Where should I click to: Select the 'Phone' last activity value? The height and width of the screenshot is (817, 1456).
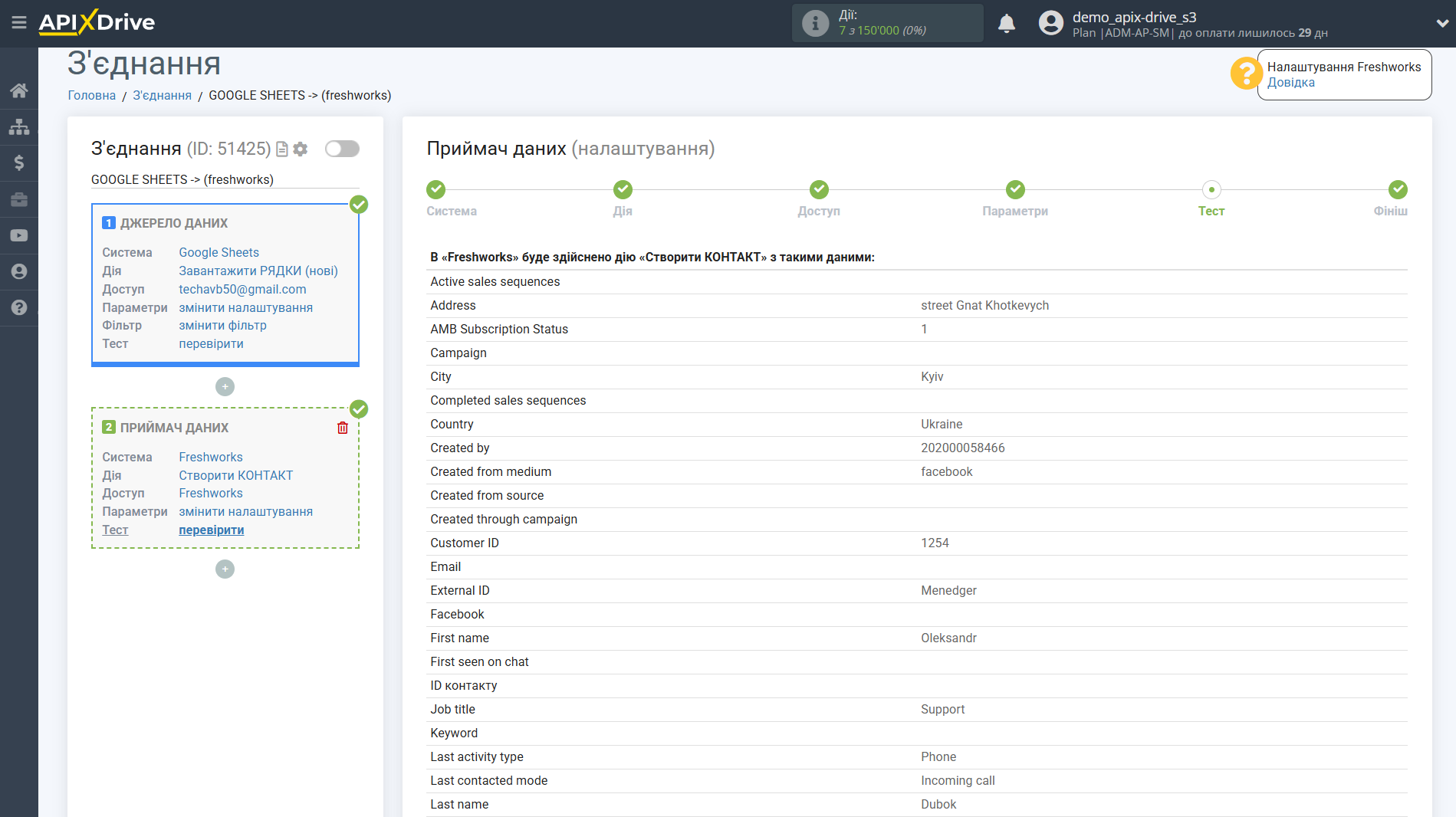coord(938,756)
